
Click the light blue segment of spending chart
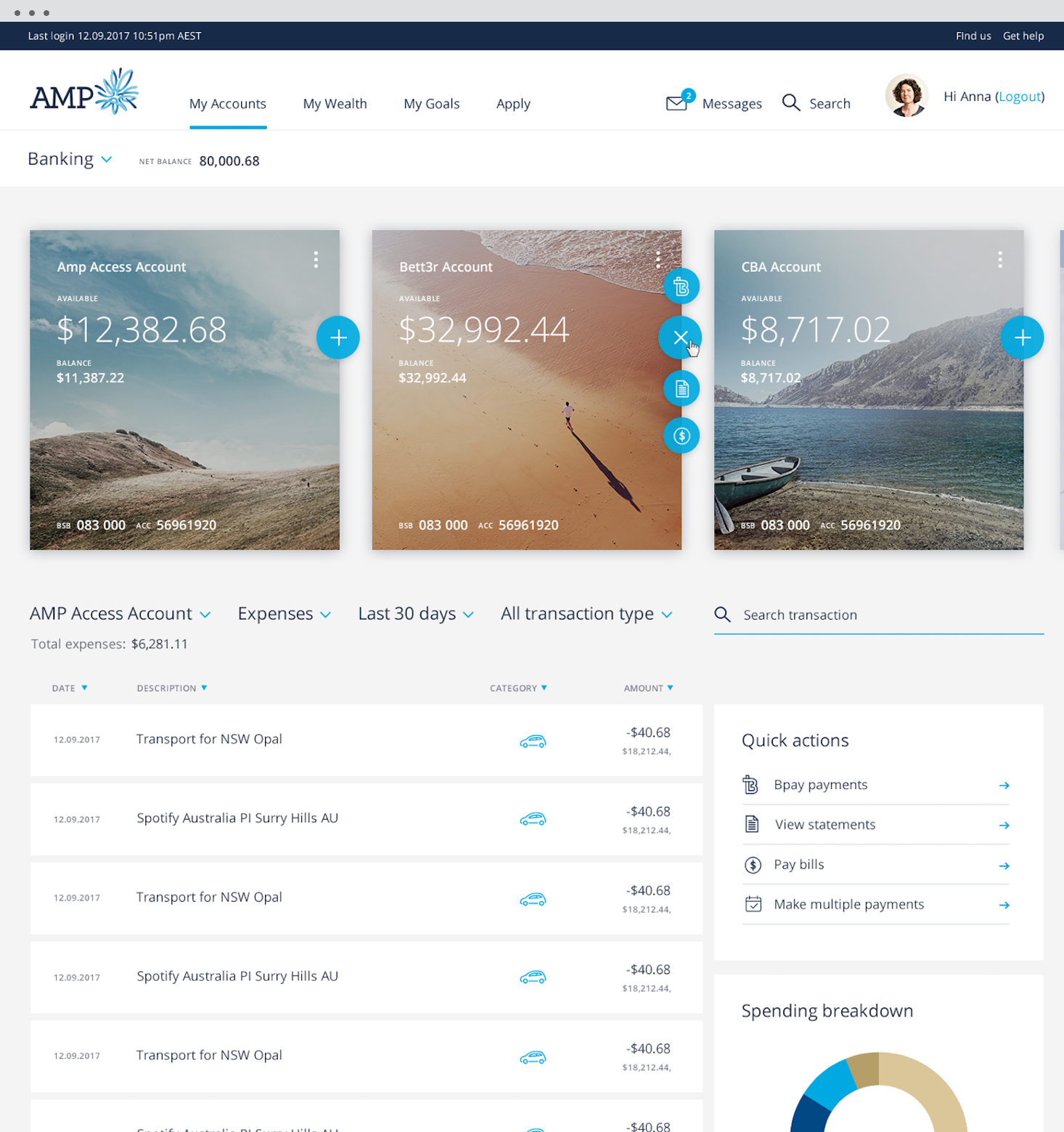pyautogui.click(x=832, y=1085)
